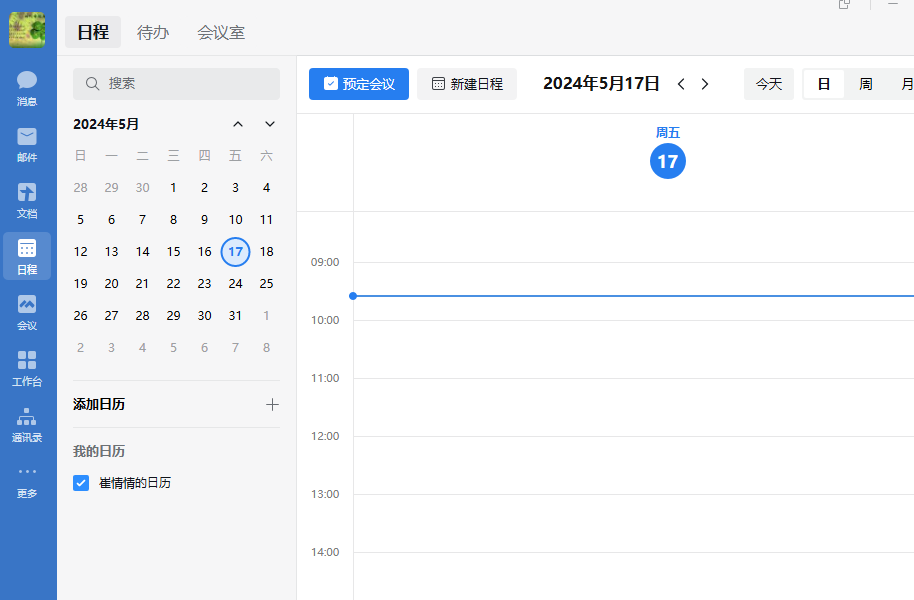
Task: Switch calendar view to 月 (Month)
Action: [x=905, y=84]
